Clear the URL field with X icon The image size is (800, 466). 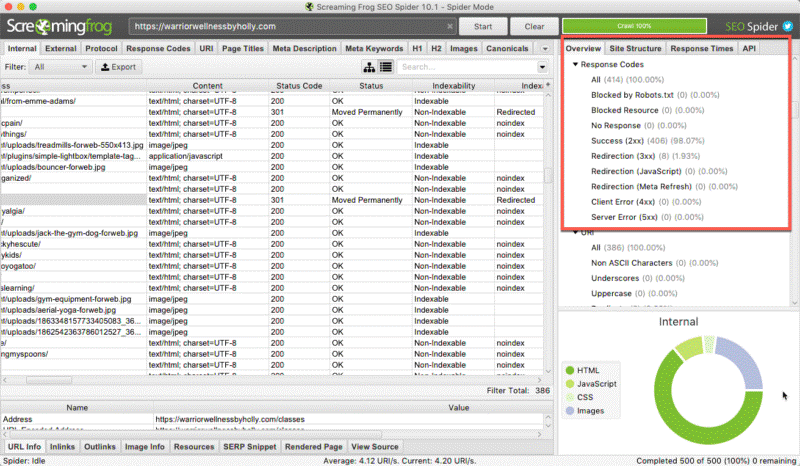449,26
